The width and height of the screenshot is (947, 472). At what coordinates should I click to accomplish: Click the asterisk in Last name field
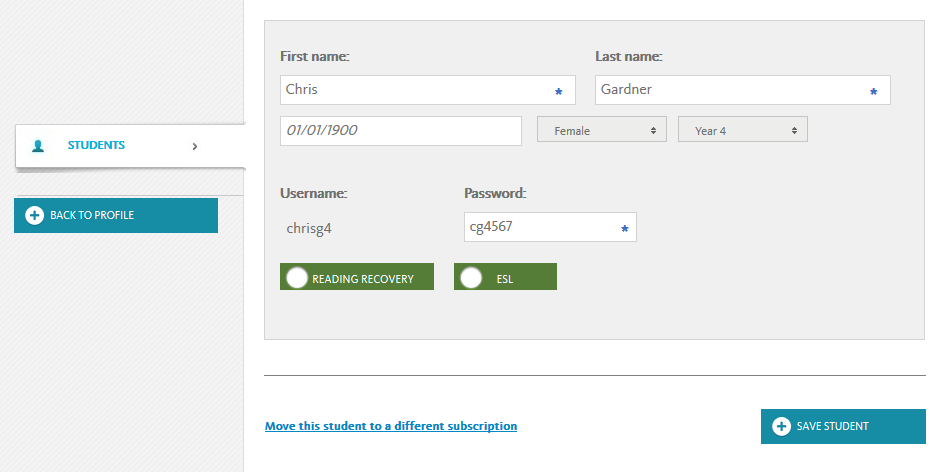click(873, 92)
